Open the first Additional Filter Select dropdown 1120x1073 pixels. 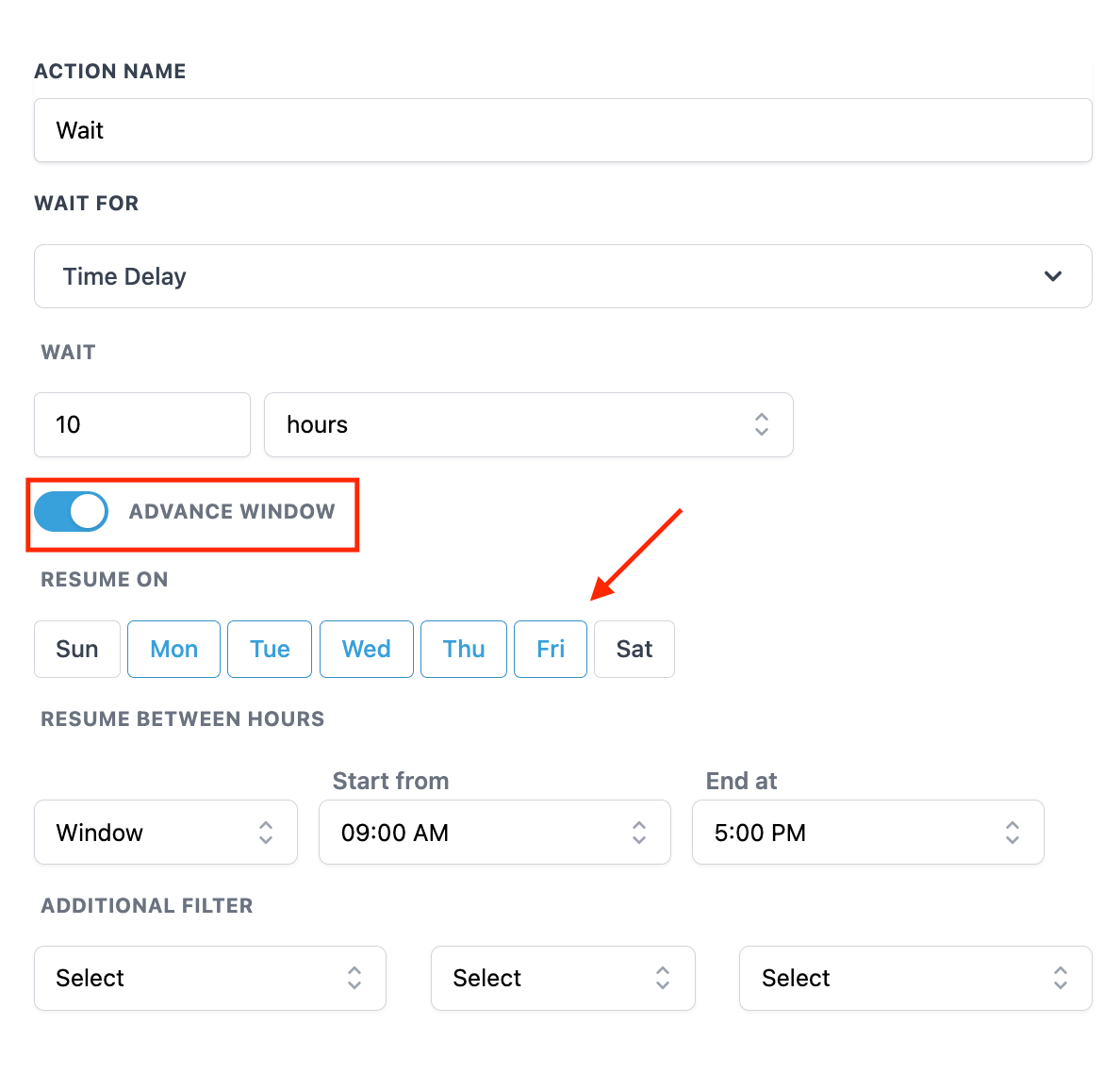210,978
